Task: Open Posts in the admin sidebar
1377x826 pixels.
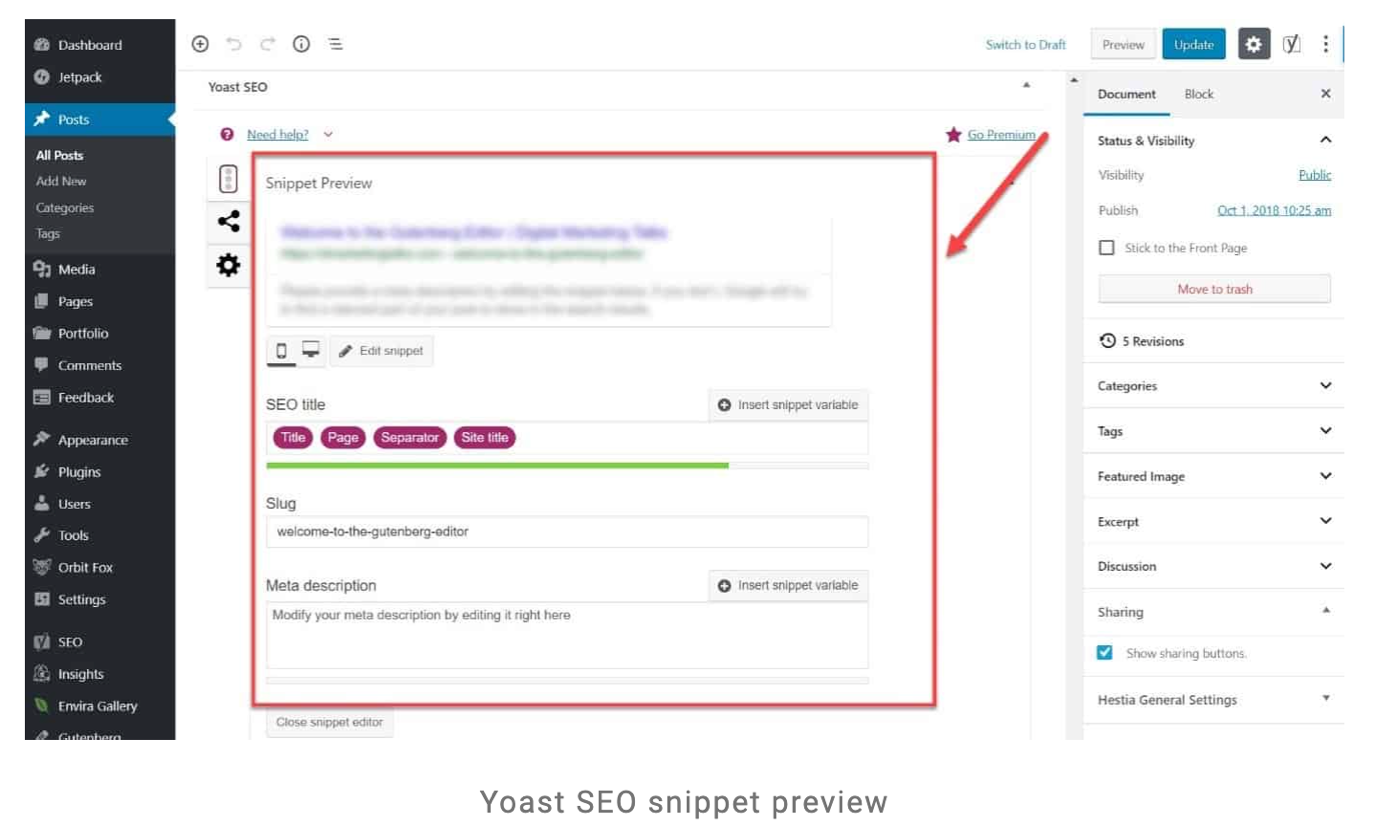Action: click(100, 119)
